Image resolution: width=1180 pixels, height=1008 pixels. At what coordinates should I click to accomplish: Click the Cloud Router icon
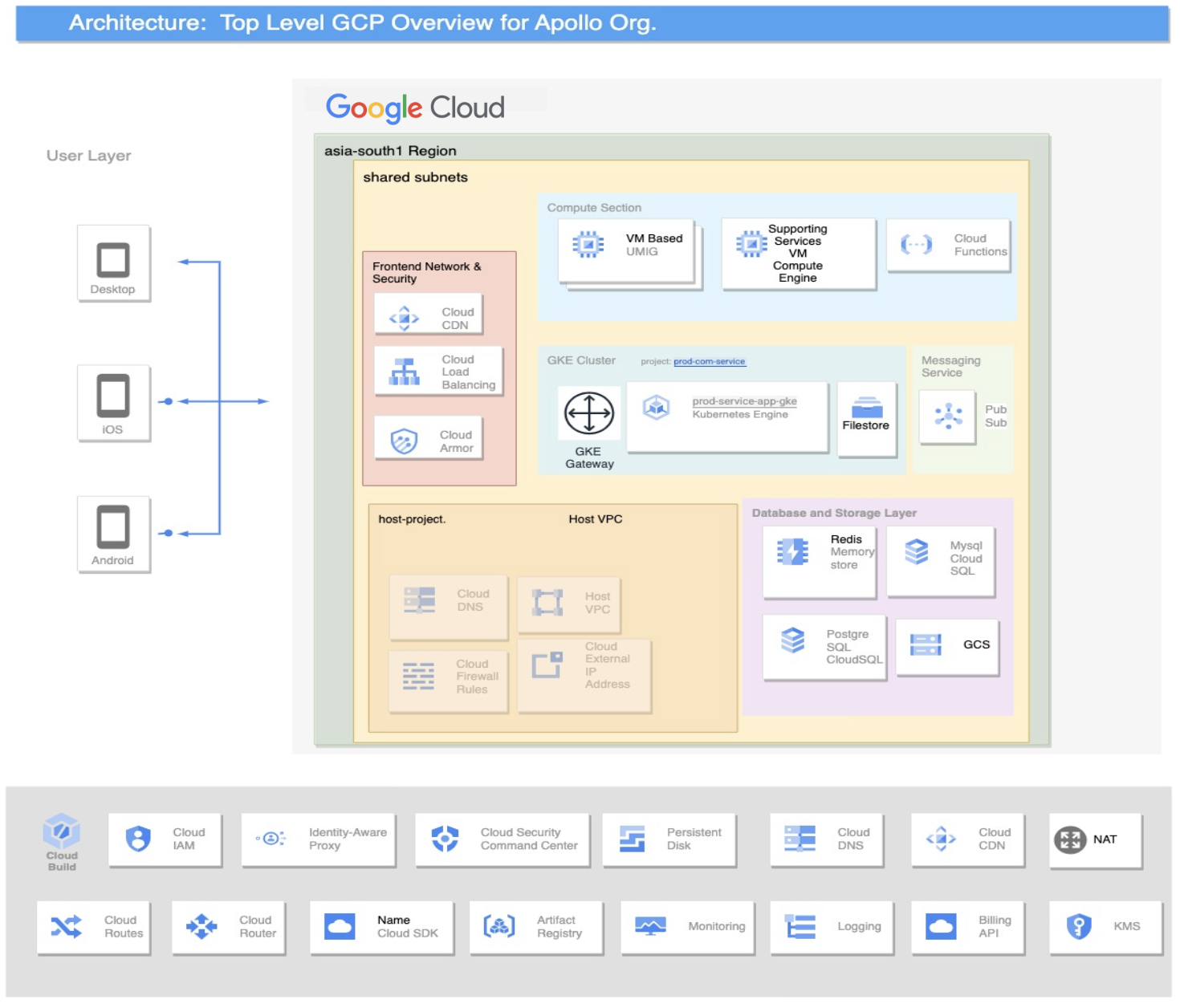click(201, 926)
